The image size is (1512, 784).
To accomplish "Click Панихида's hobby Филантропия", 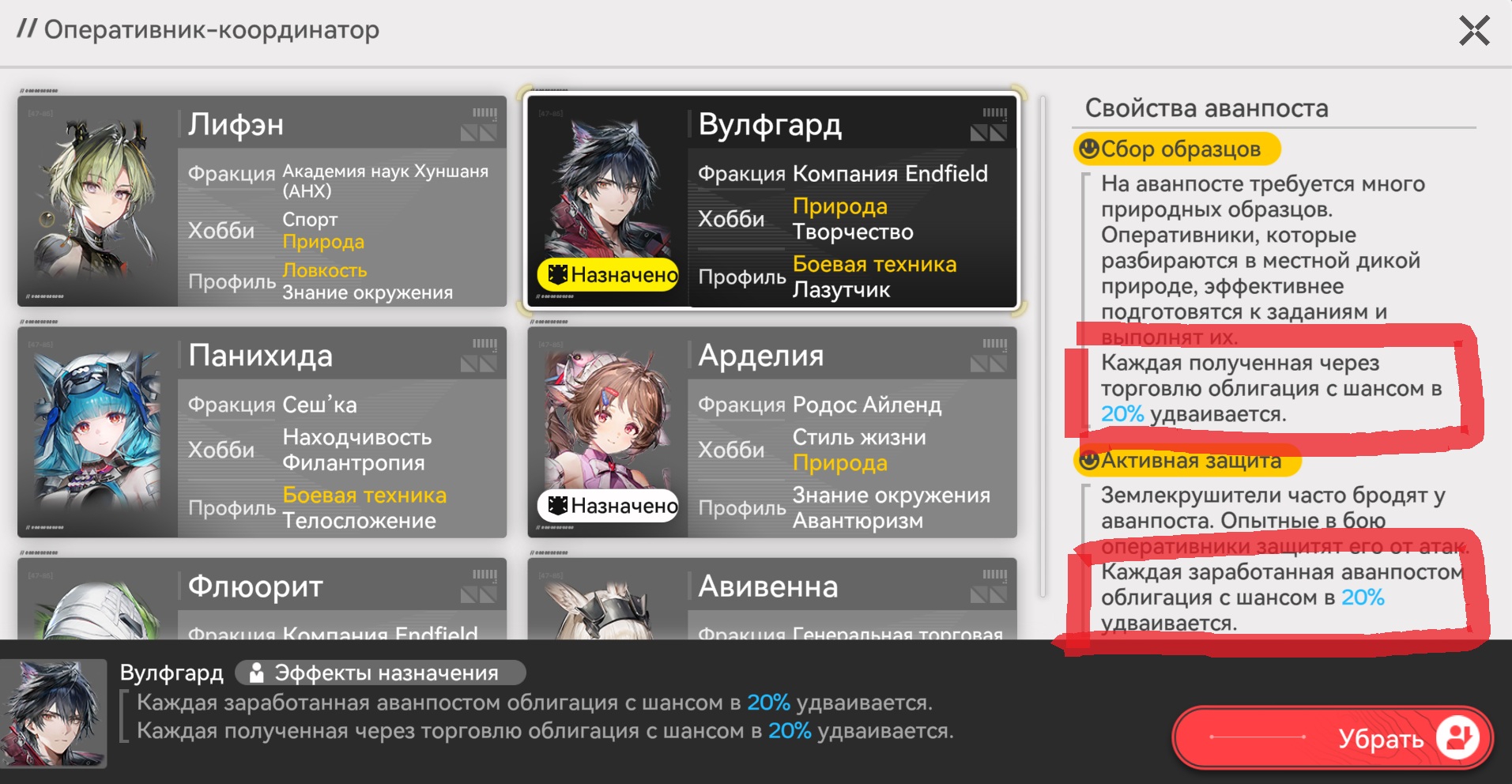I will [353, 463].
